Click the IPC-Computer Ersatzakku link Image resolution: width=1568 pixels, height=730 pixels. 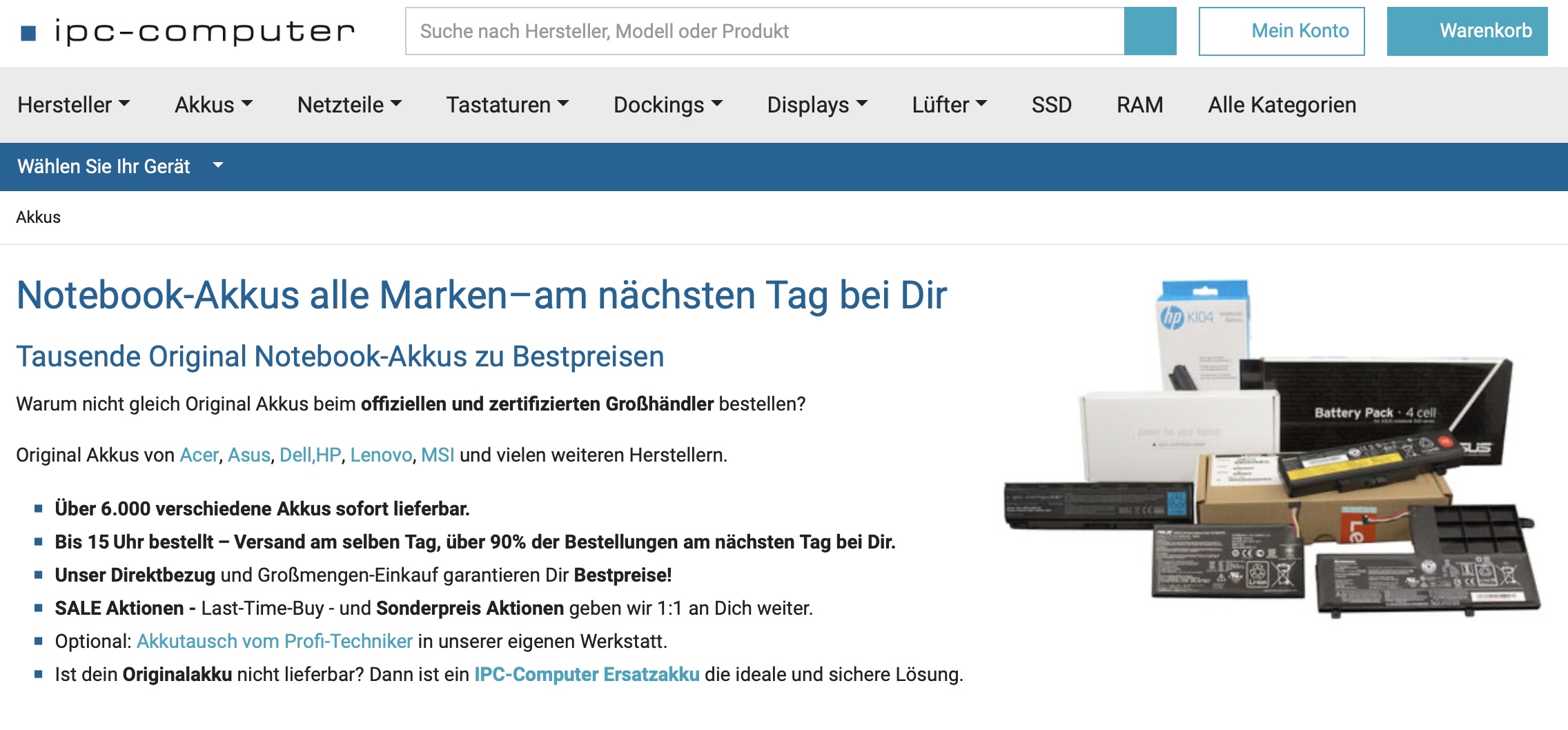pyautogui.click(x=587, y=675)
